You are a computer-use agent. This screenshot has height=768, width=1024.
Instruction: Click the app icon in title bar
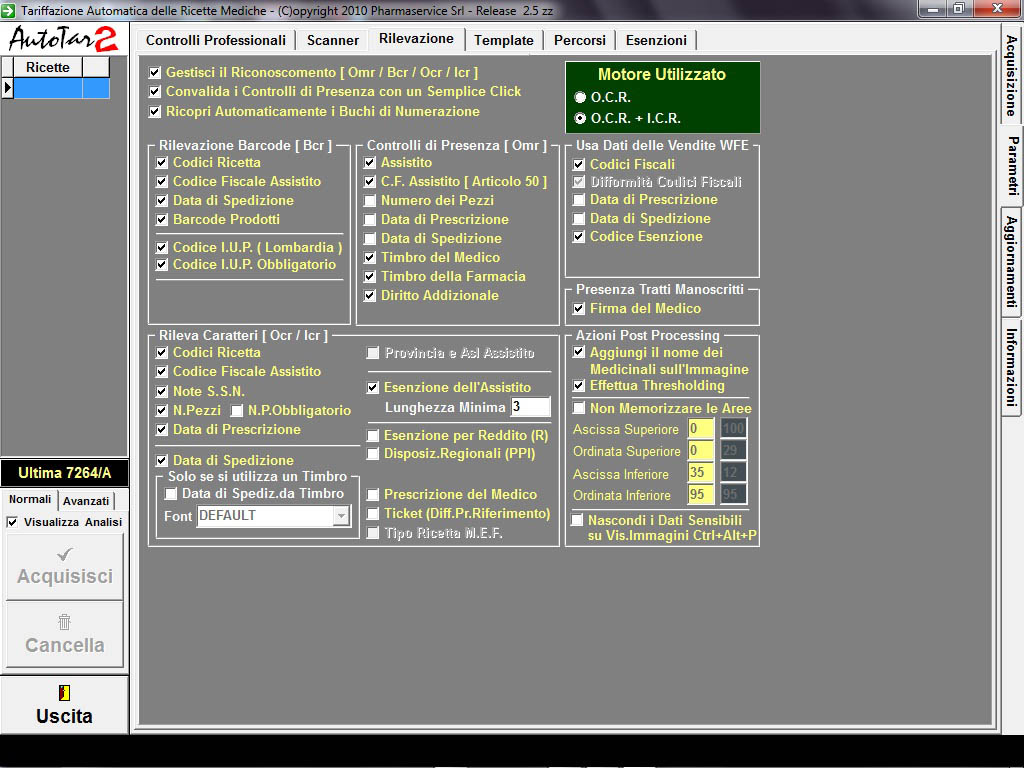(9, 10)
